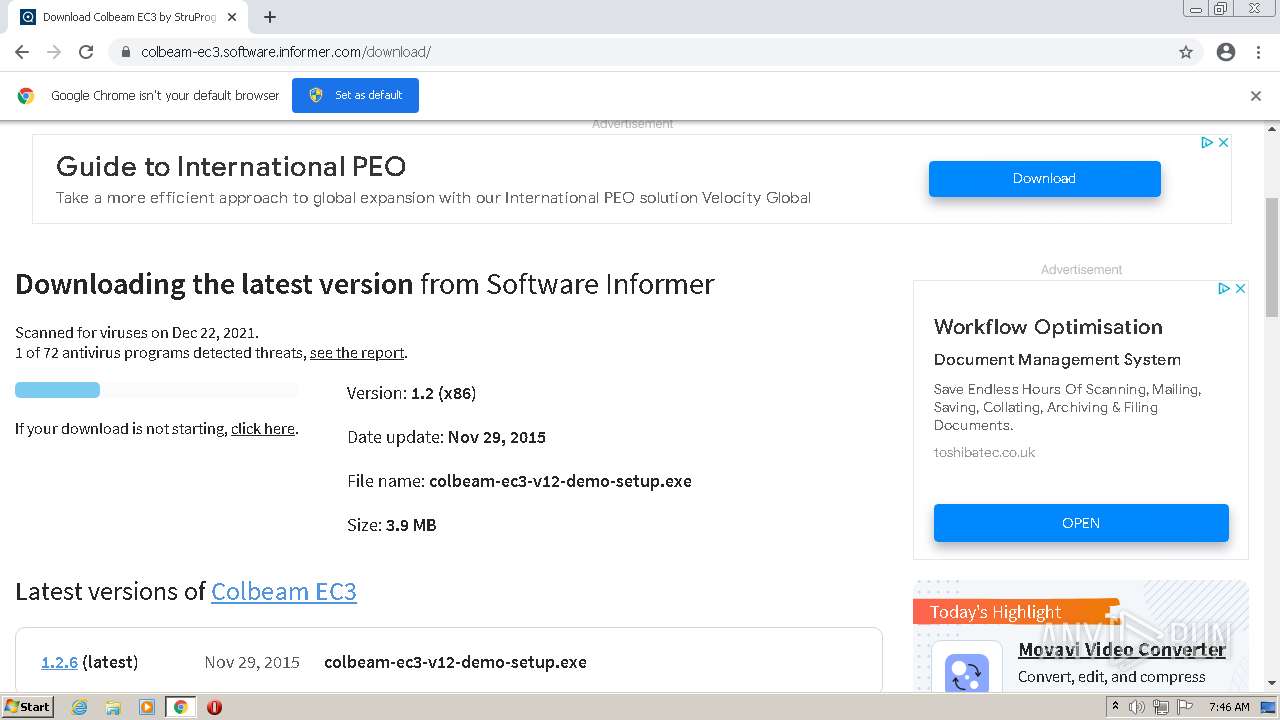Click the system clock showing 7:46 AM
This screenshot has width=1280, height=720.
pyautogui.click(x=1229, y=707)
